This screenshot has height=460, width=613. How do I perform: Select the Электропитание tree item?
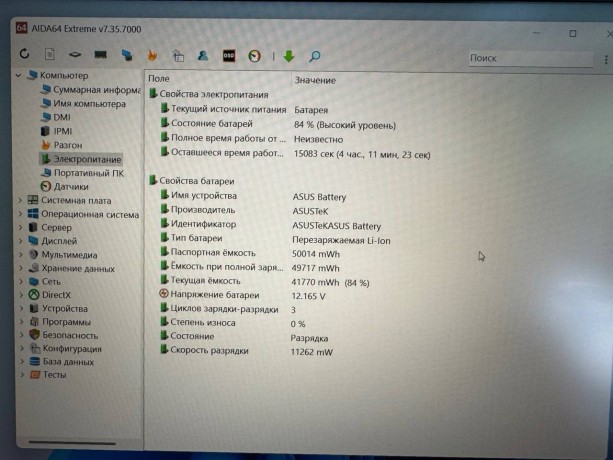point(81,159)
